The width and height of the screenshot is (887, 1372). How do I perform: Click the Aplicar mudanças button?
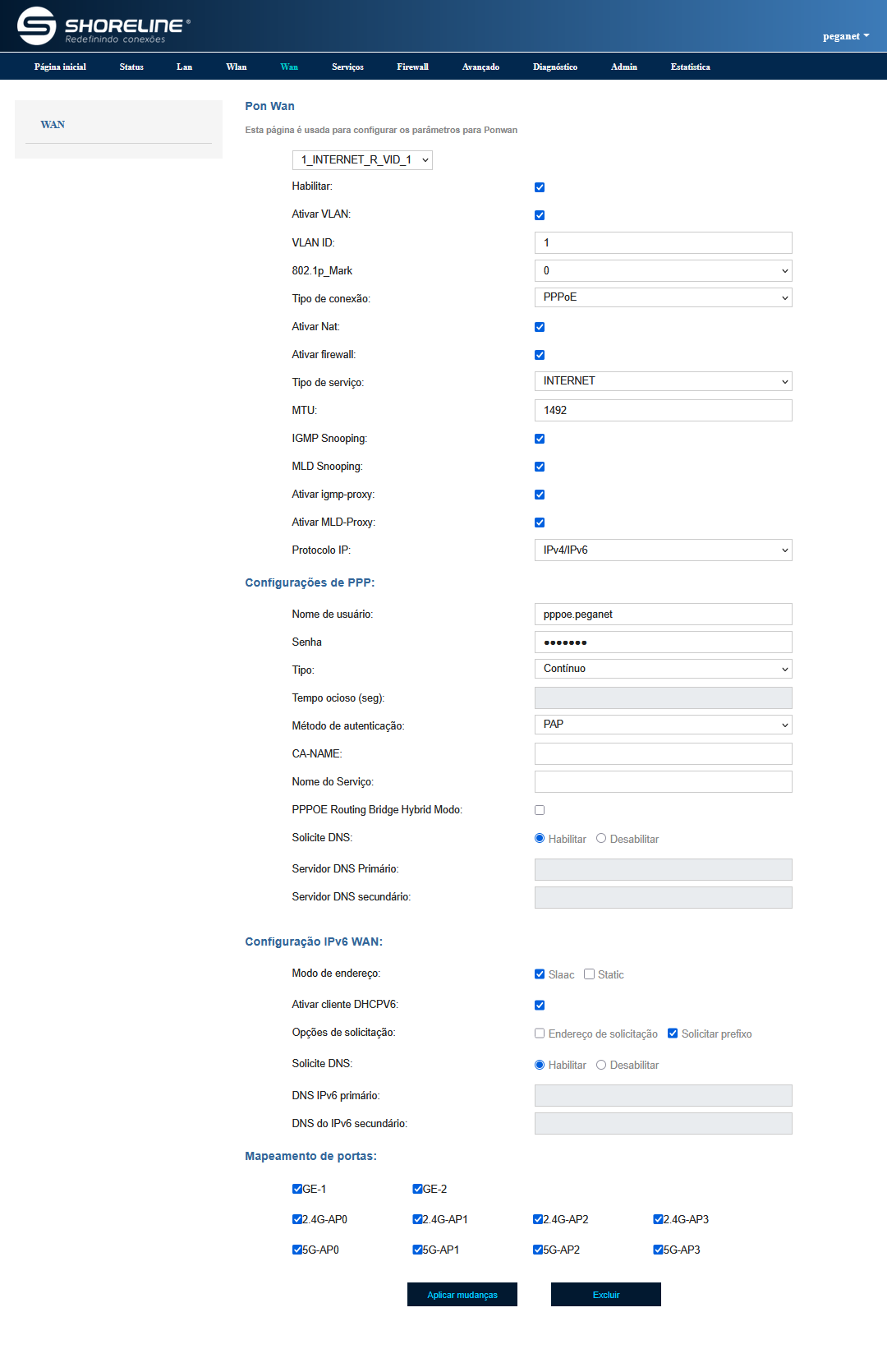point(462,1295)
